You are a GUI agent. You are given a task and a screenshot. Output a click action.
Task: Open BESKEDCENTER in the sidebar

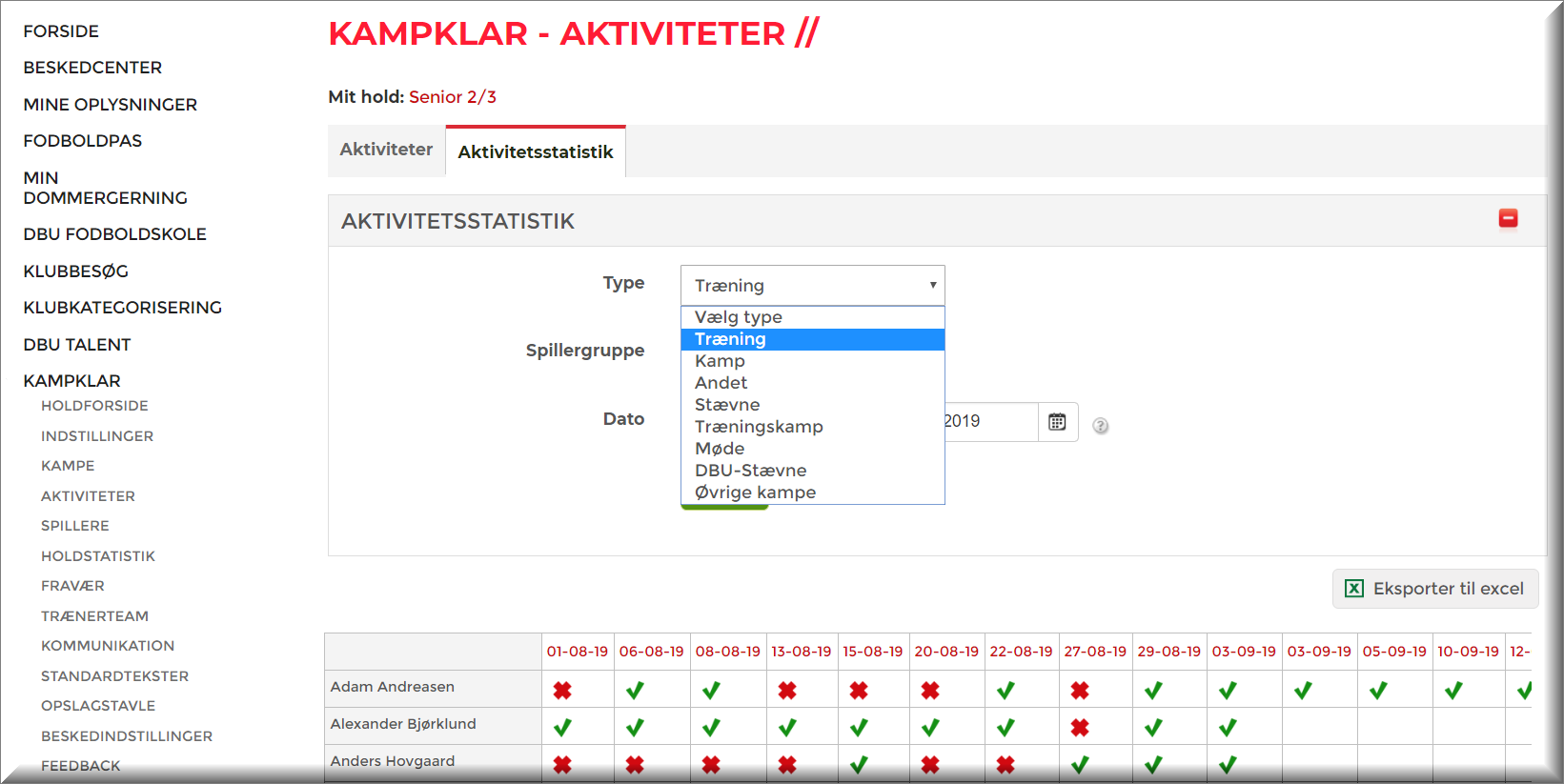[x=92, y=68]
